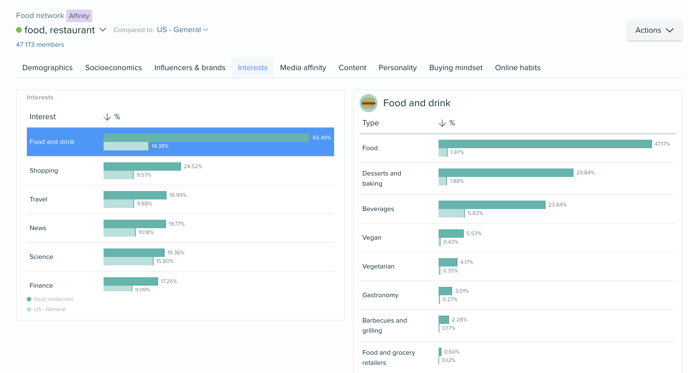Viewport: 688px width, 373px height.
Task: Expand the food, restaurant segment chevron
Action: pos(103,30)
